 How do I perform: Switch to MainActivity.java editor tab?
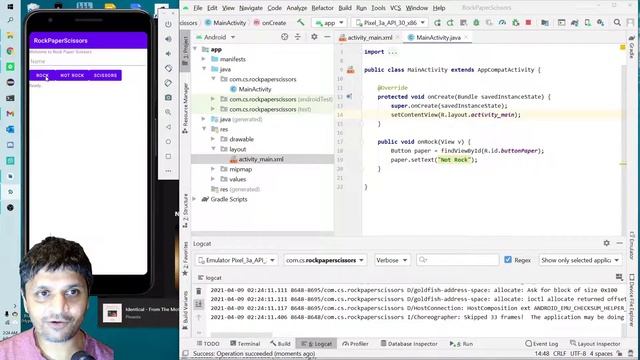[438, 38]
